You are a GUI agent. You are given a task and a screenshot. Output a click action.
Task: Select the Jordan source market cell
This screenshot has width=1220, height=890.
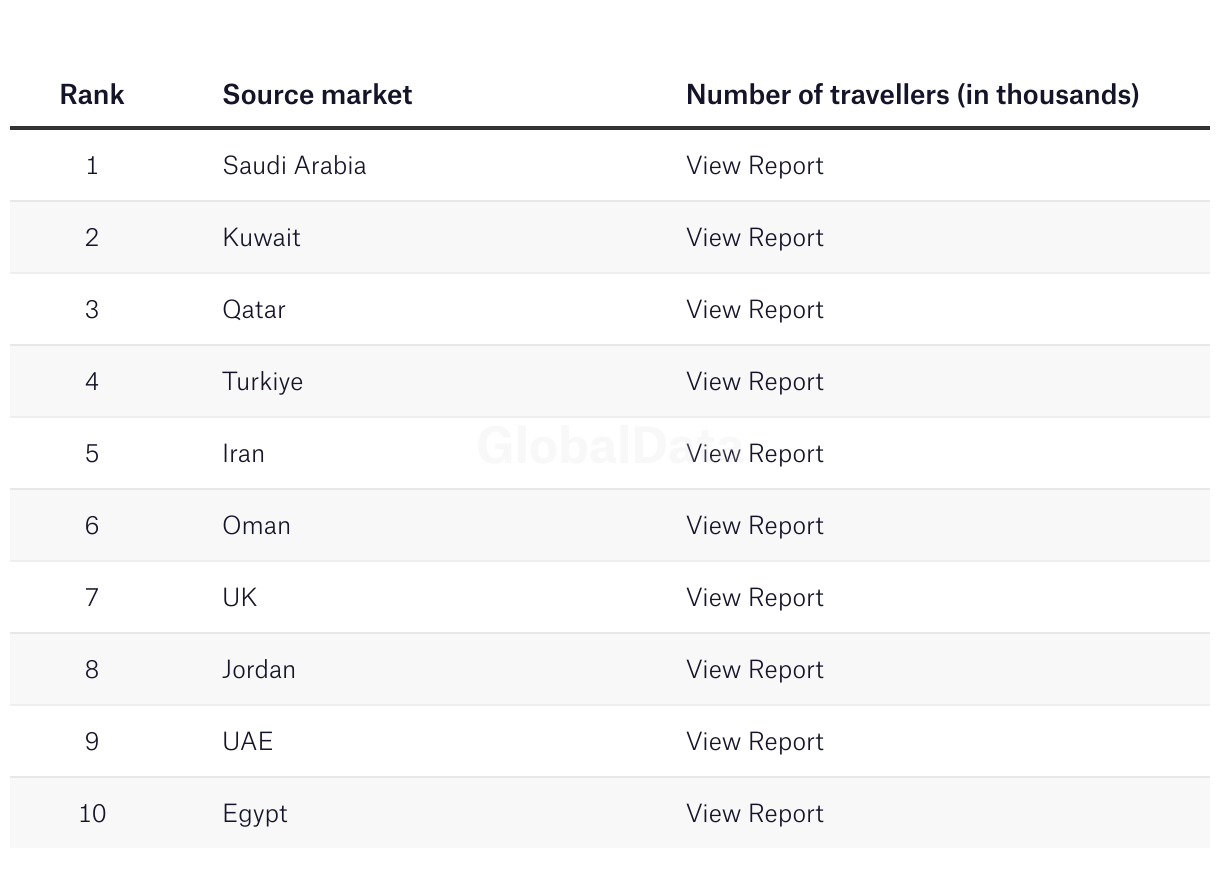[259, 670]
